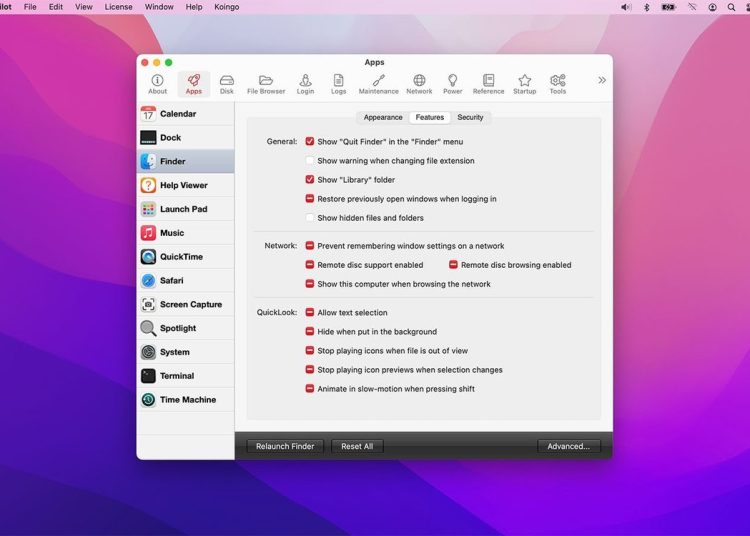Click the Relaunch Finder button

tap(285, 446)
